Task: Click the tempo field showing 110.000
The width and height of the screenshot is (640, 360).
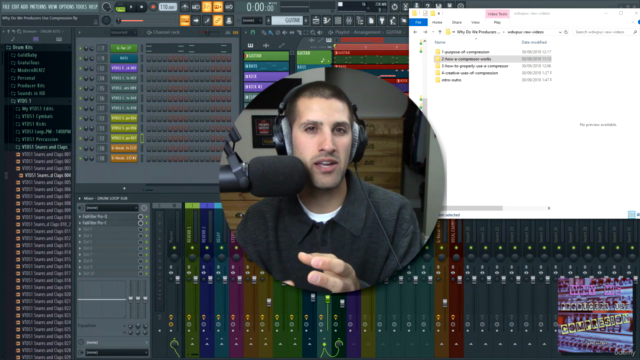Action: click(168, 7)
